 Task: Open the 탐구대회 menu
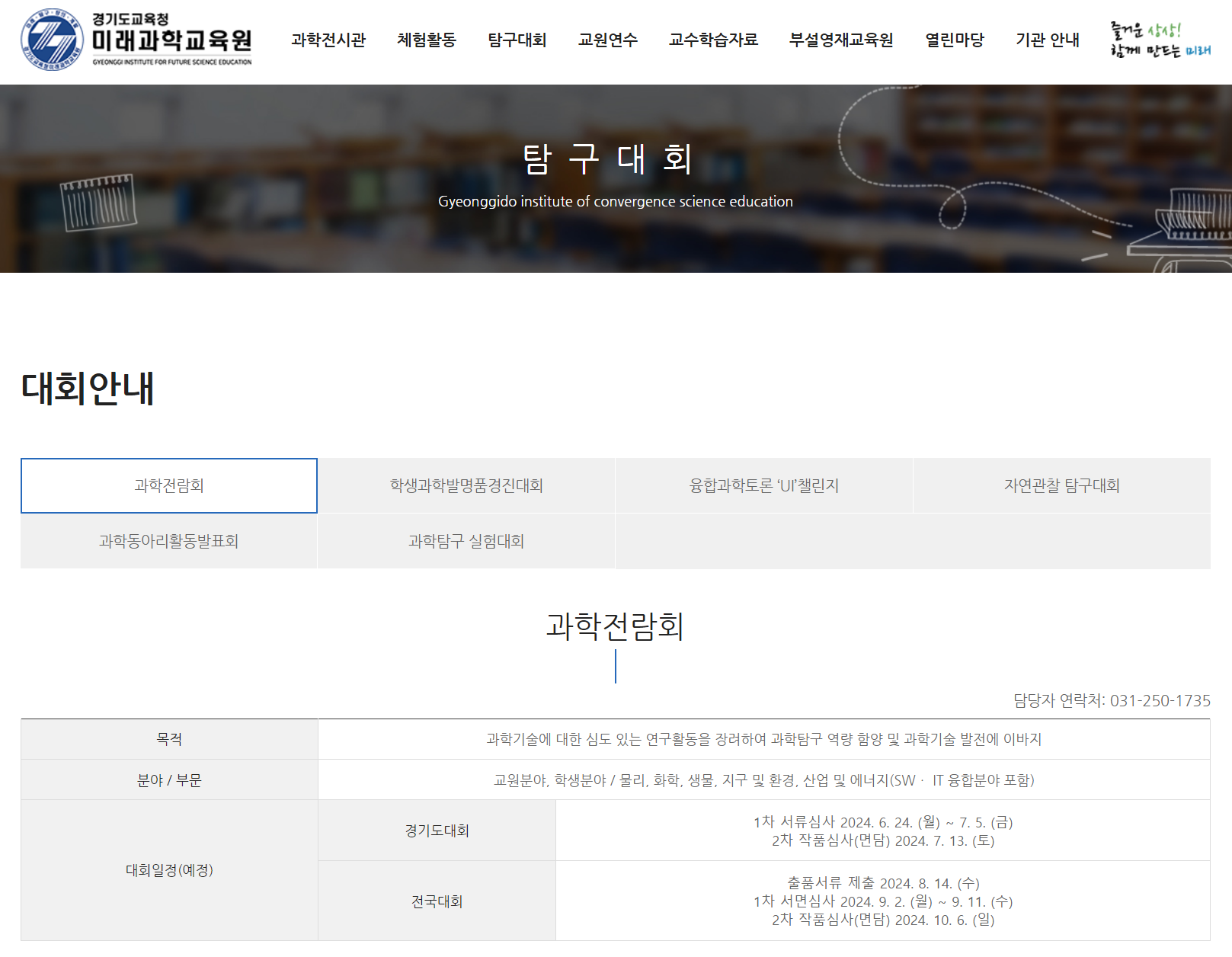tap(517, 40)
